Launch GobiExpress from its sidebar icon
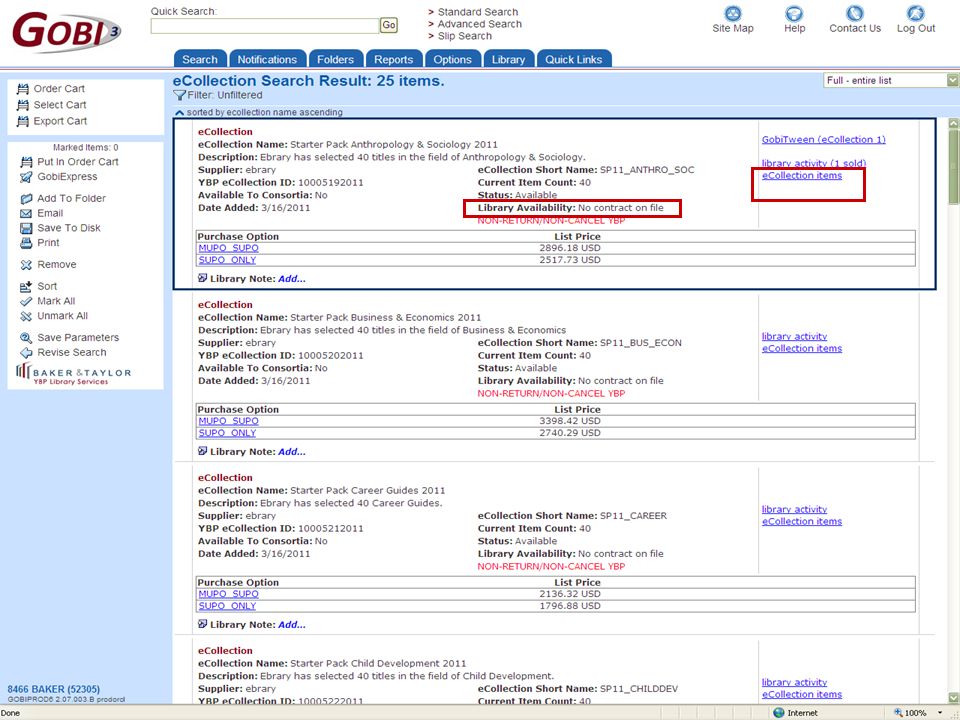Image resolution: width=960 pixels, height=720 pixels. pyautogui.click(x=26, y=177)
